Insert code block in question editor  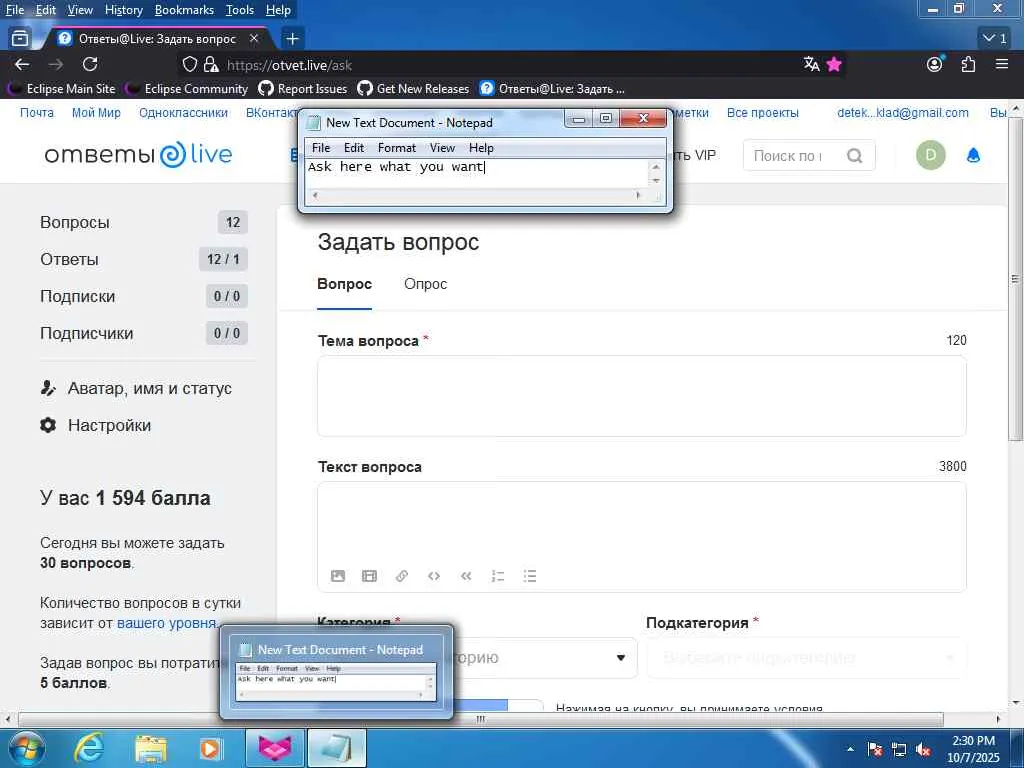point(434,576)
